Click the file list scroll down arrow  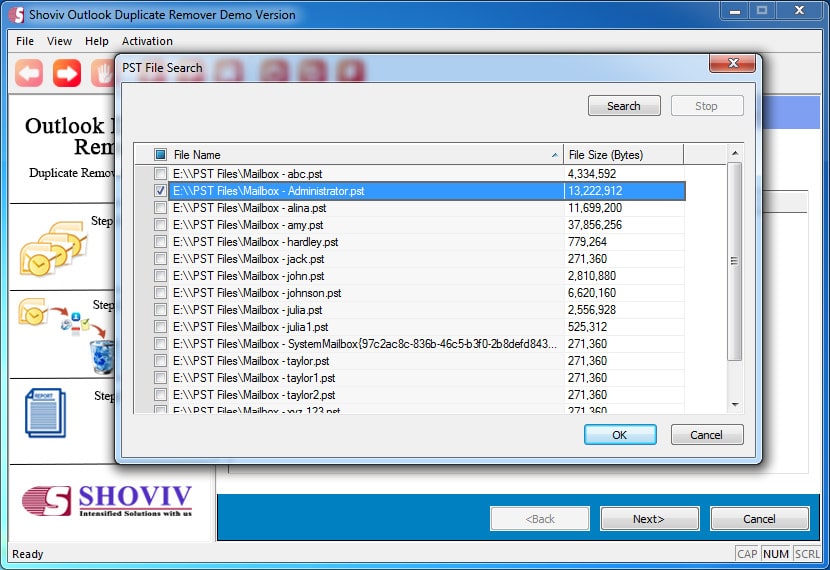click(x=735, y=405)
